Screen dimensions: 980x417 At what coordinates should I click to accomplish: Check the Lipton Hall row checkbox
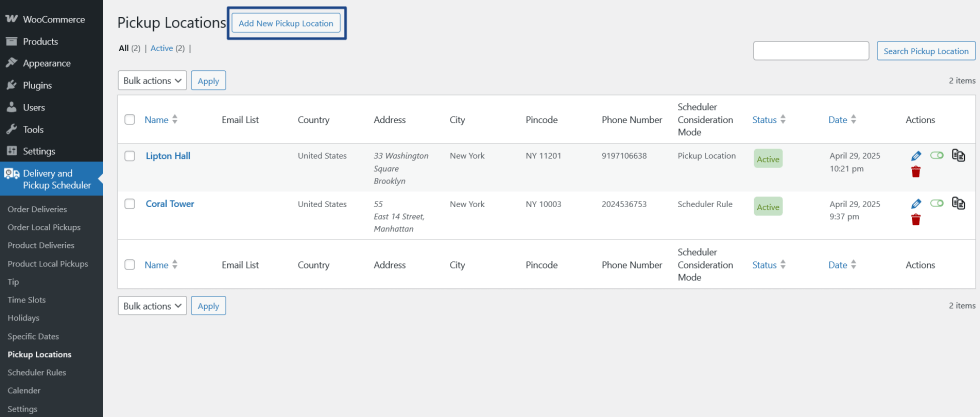pyautogui.click(x=129, y=156)
